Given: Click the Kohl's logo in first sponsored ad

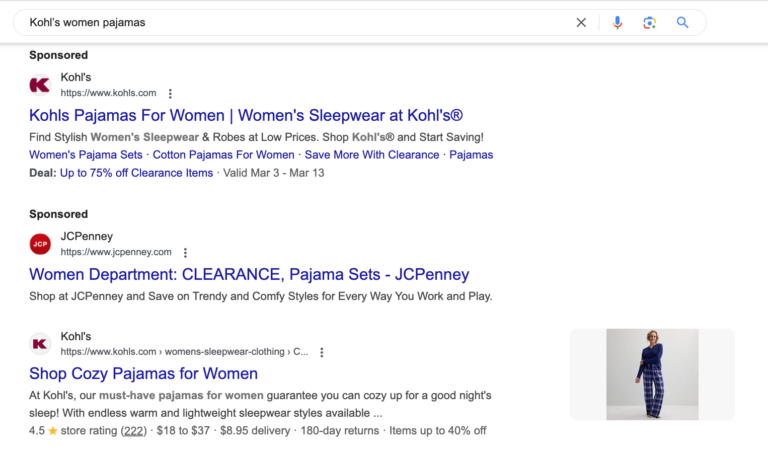Looking at the screenshot, I should pos(40,85).
